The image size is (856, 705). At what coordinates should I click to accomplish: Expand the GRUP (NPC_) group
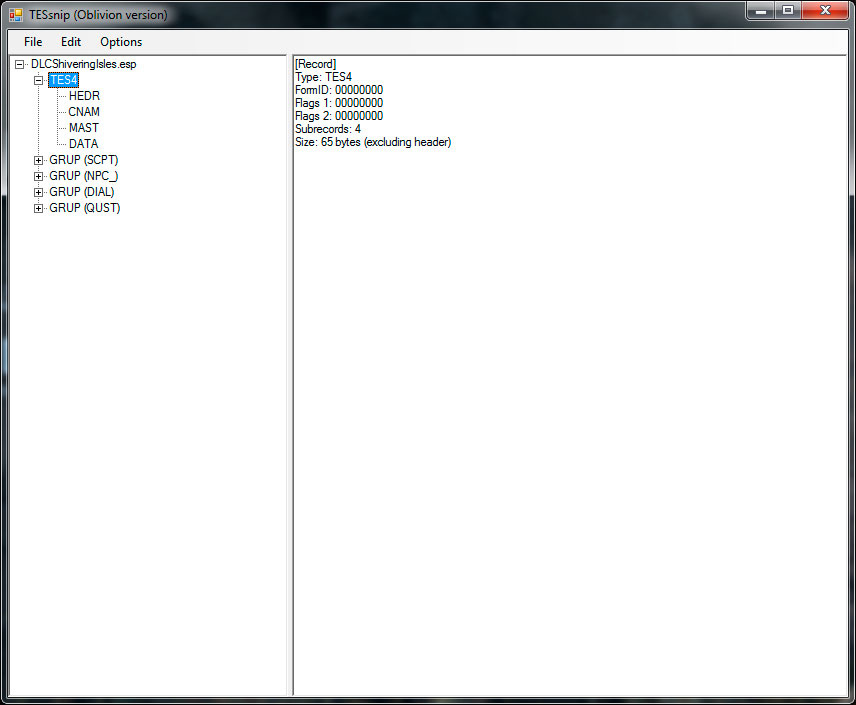coord(39,176)
